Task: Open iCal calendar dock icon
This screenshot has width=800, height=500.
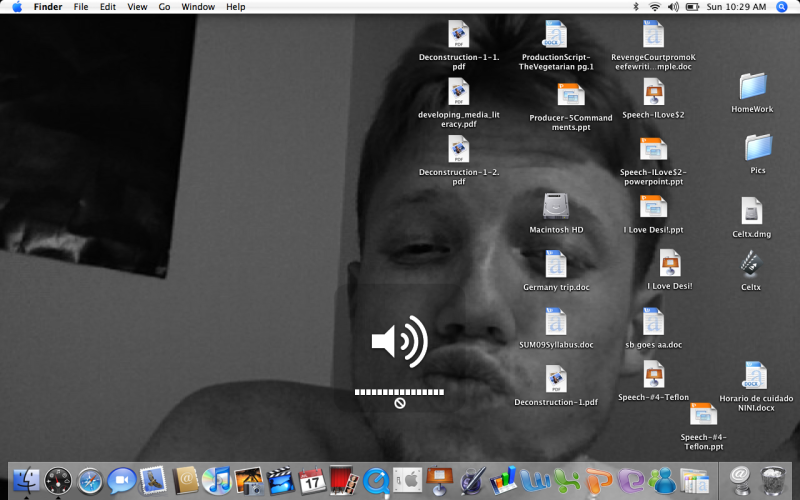Action: coord(312,481)
